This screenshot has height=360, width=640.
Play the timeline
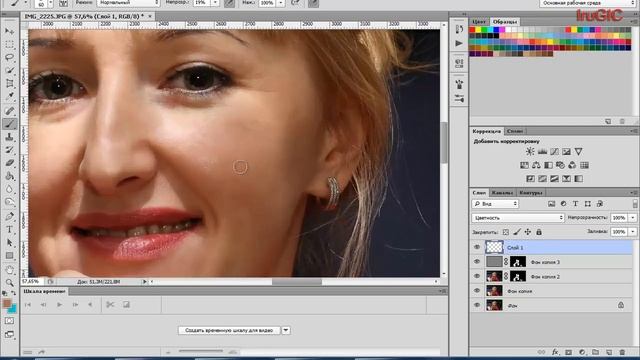[60, 304]
